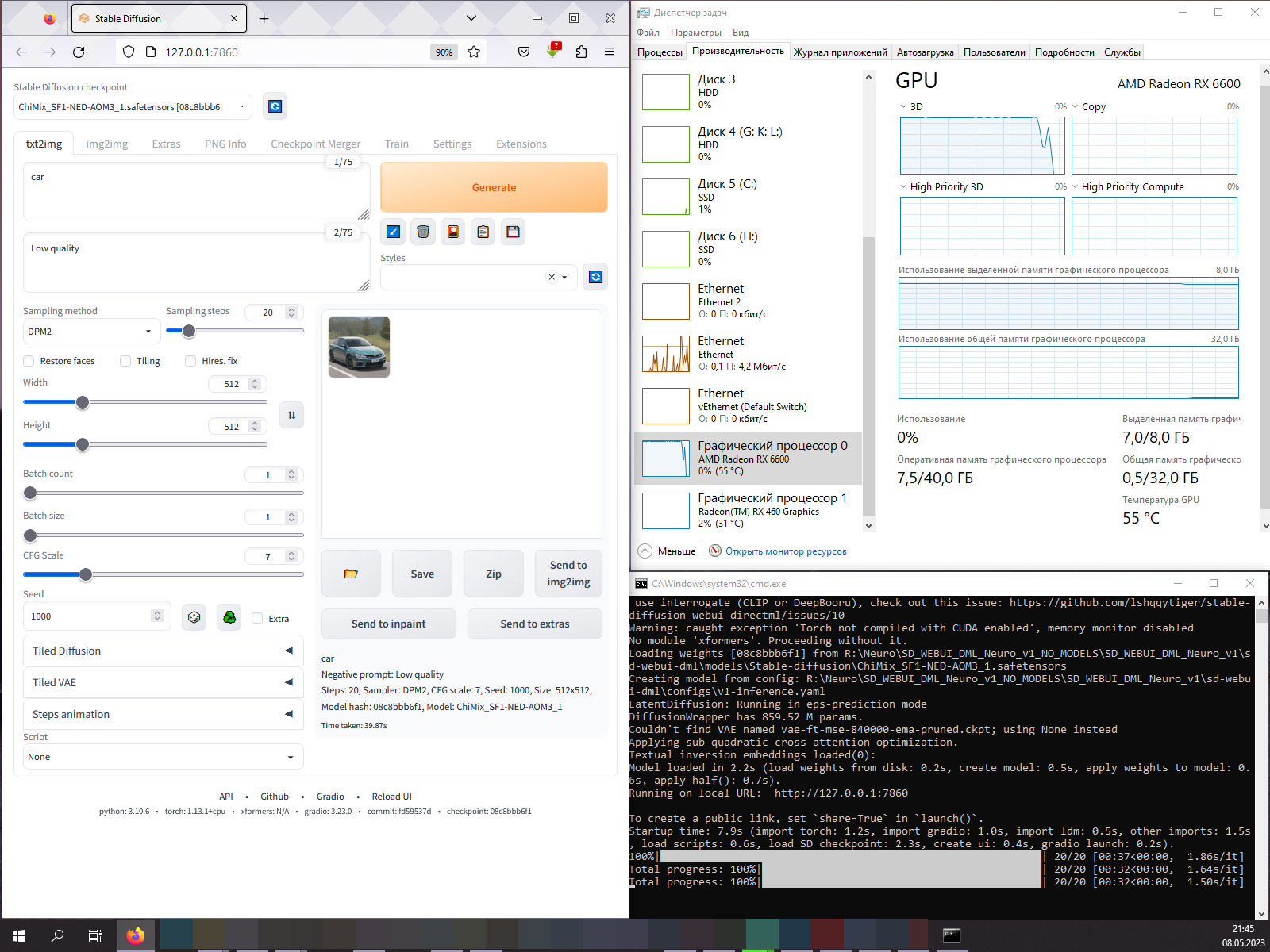The width and height of the screenshot is (1270, 952).
Task: Click the Zip button
Action: [494, 574]
